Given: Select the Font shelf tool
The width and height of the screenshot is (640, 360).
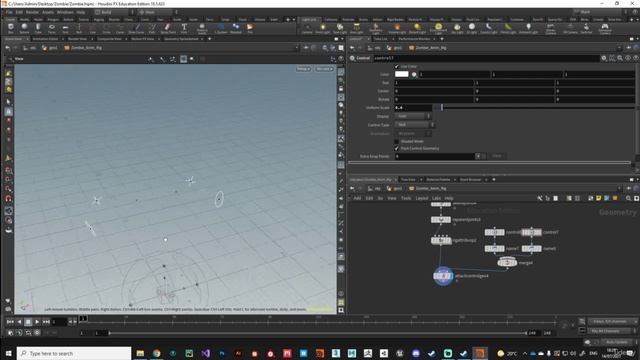Looking at the screenshot, I should click(x=184, y=28).
